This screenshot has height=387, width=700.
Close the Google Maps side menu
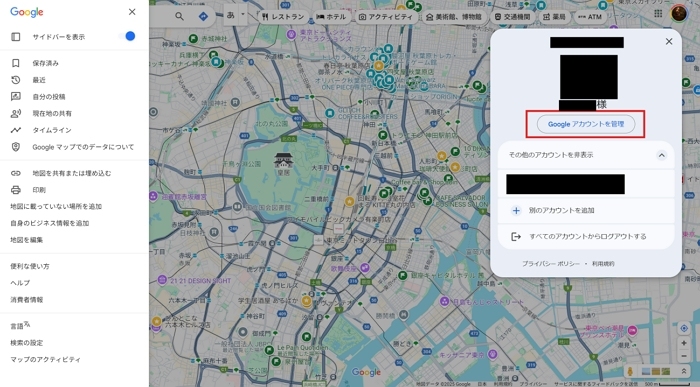point(132,12)
